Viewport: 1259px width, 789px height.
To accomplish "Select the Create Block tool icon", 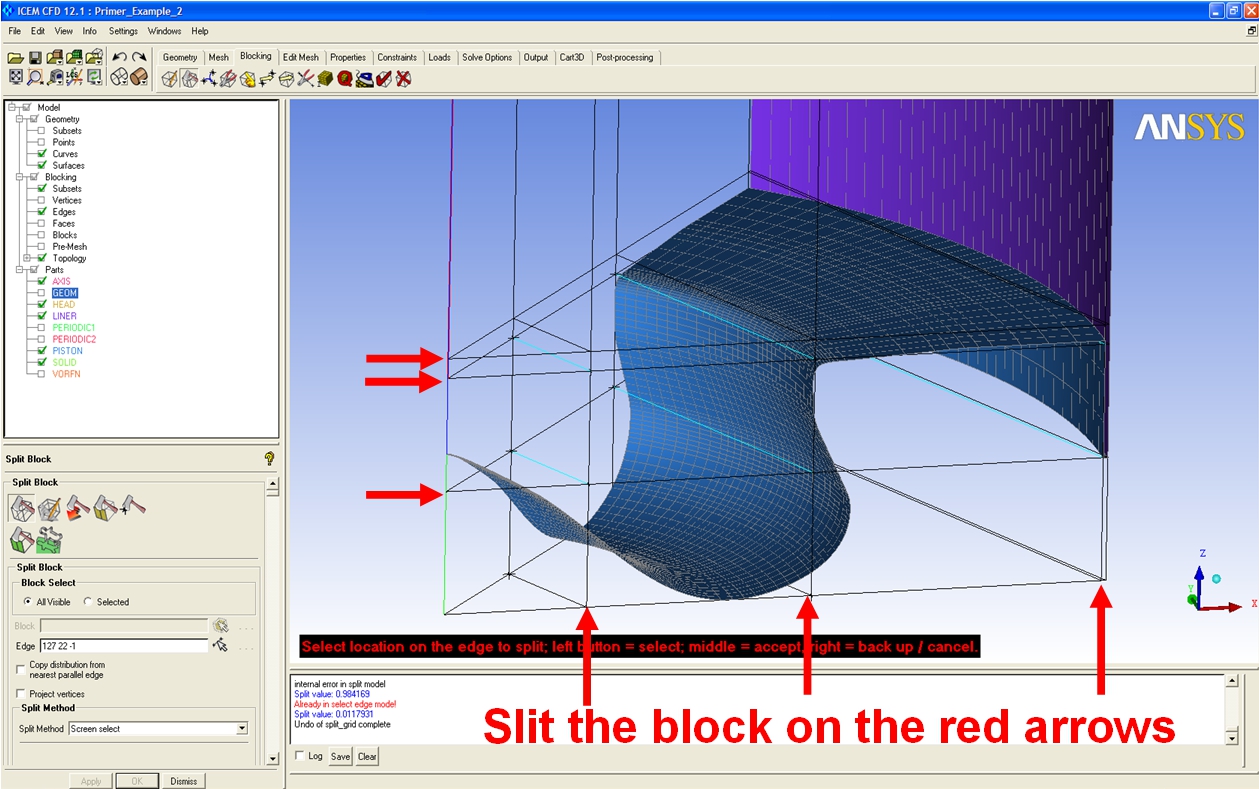I will 169,79.
